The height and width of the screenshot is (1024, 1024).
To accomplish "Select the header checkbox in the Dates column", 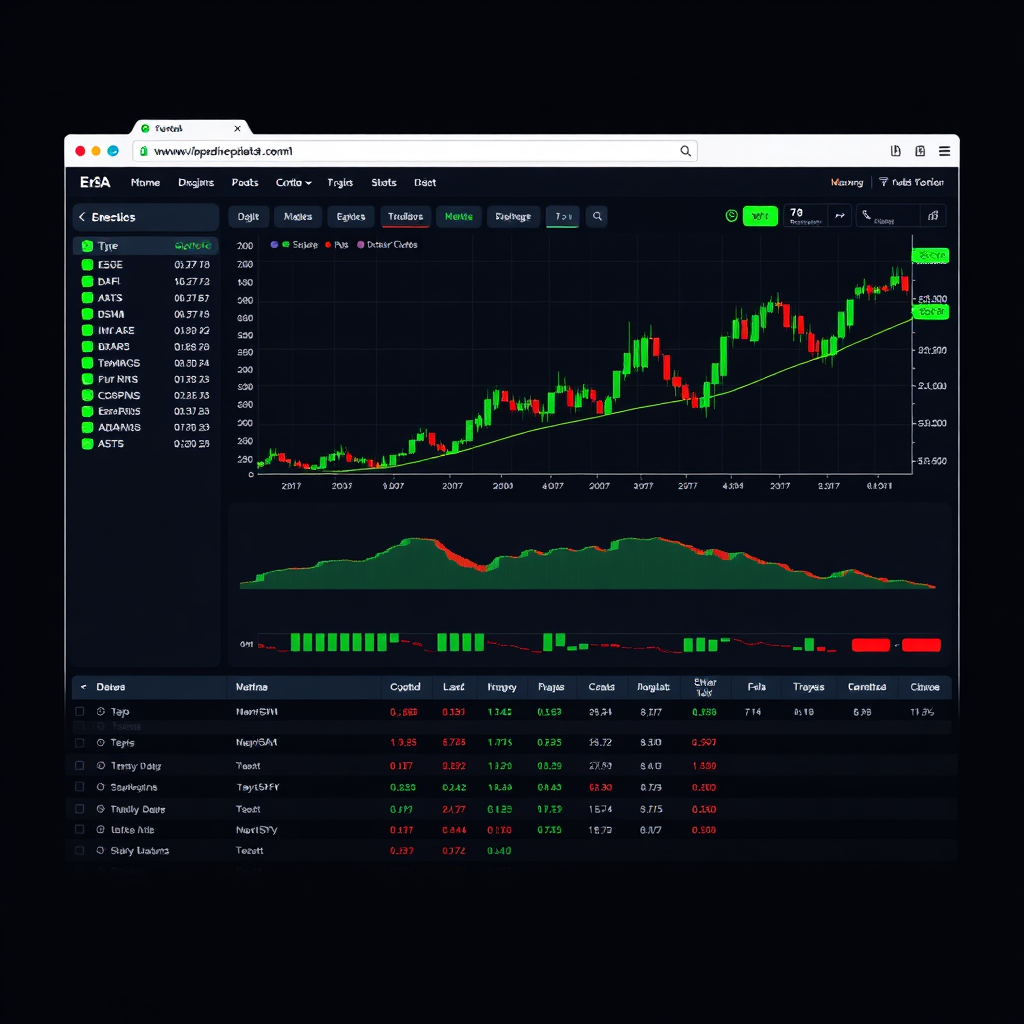I will point(80,688).
